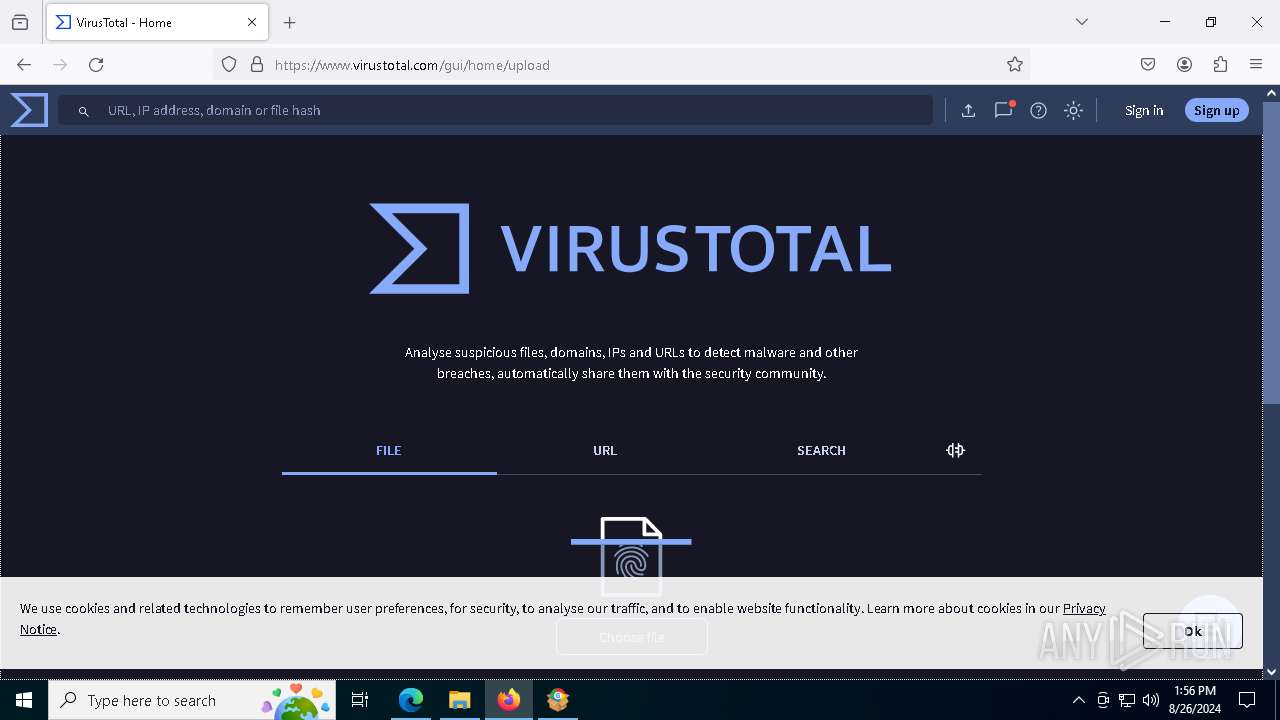Open the Extensions puzzle icon

[1220, 65]
